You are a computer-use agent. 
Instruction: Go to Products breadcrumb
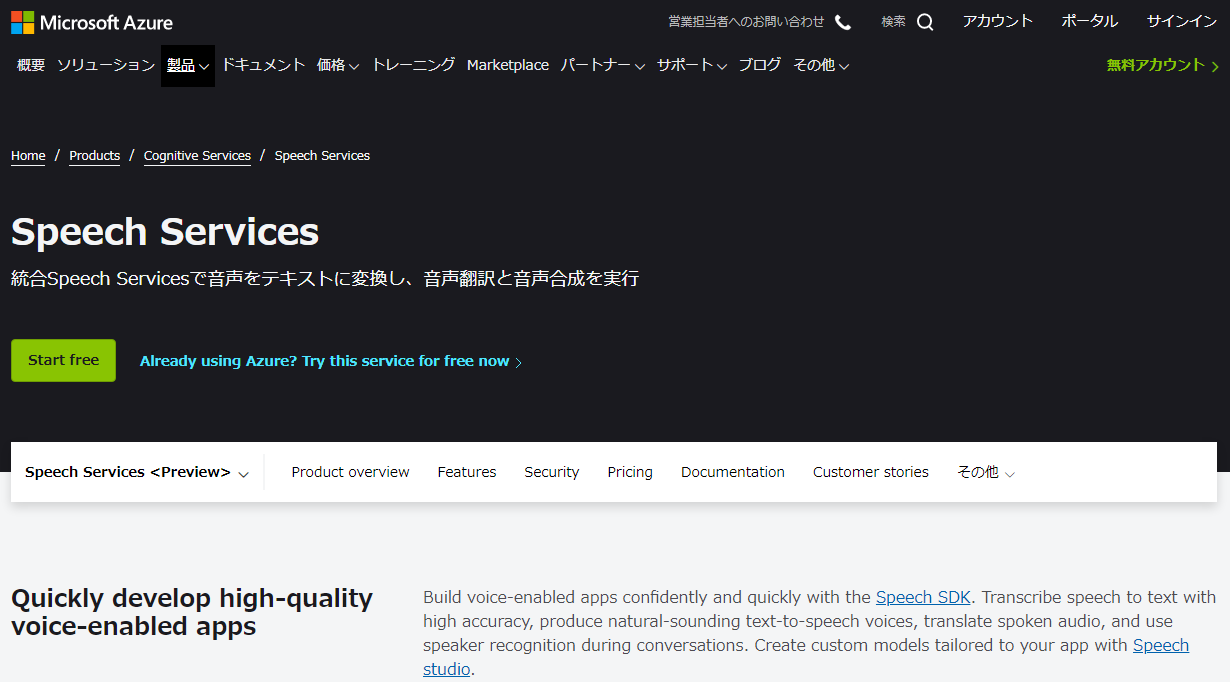95,156
